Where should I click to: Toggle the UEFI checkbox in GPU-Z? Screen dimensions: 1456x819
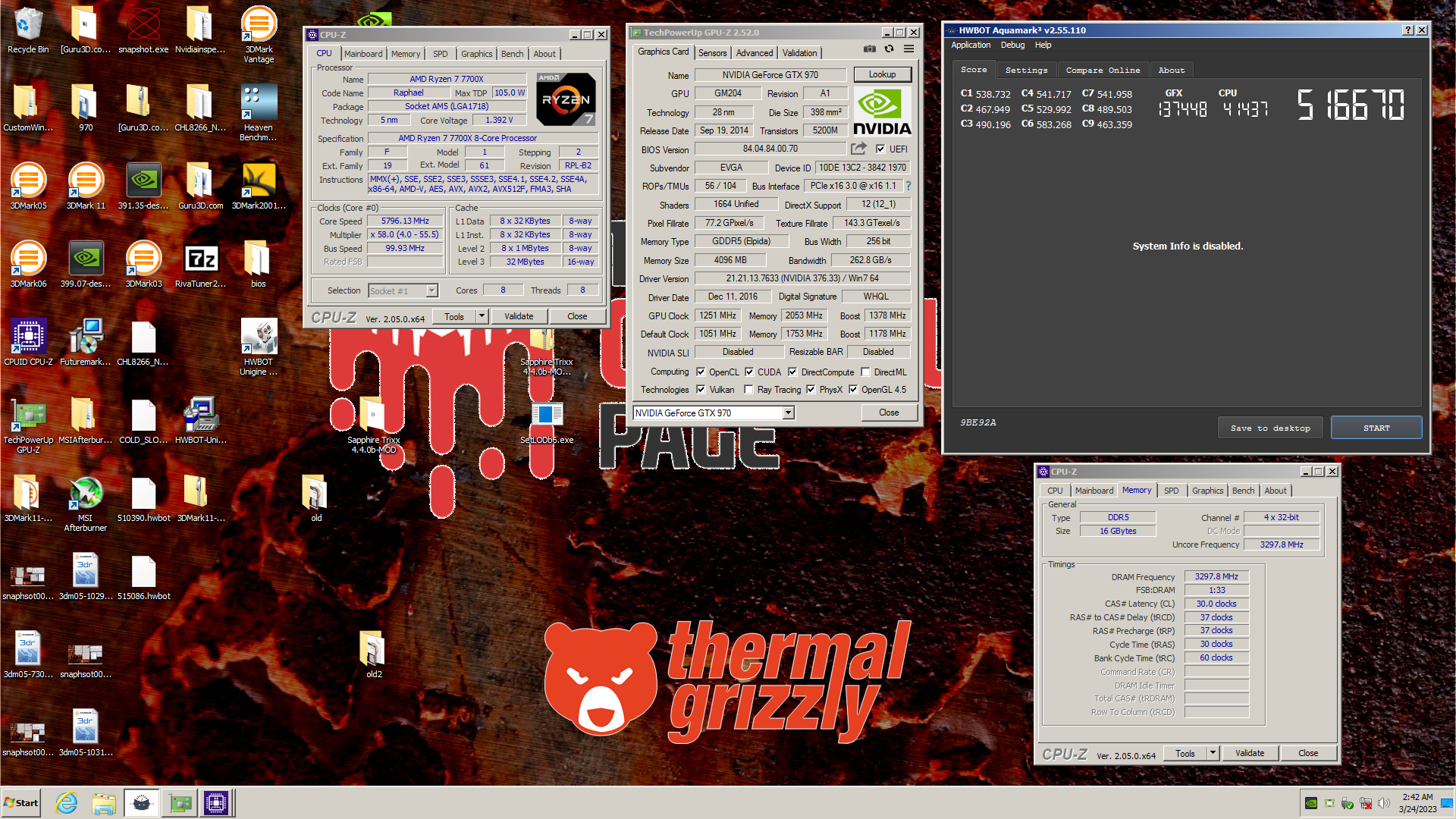(x=880, y=149)
